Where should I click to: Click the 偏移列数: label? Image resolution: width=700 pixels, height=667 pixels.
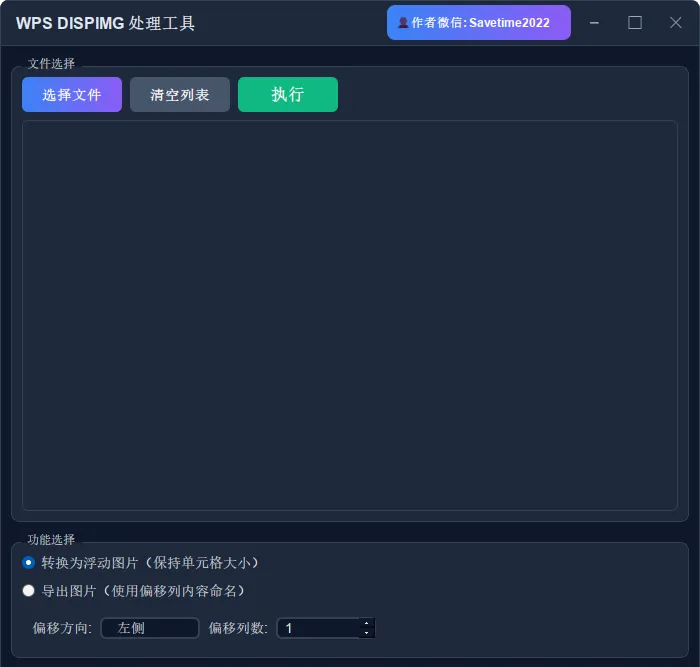pyautogui.click(x=238, y=628)
